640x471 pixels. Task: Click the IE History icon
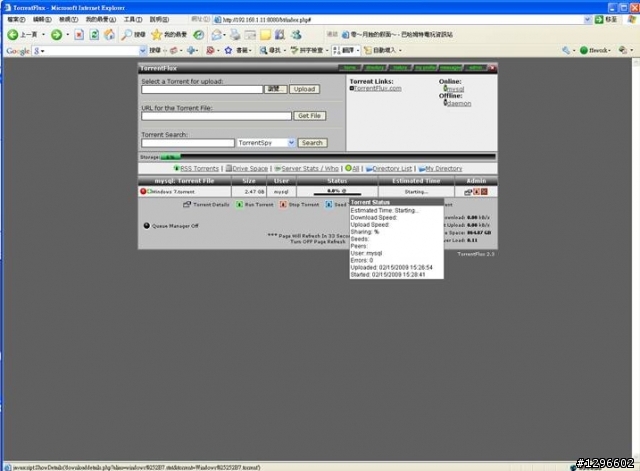(x=199, y=35)
